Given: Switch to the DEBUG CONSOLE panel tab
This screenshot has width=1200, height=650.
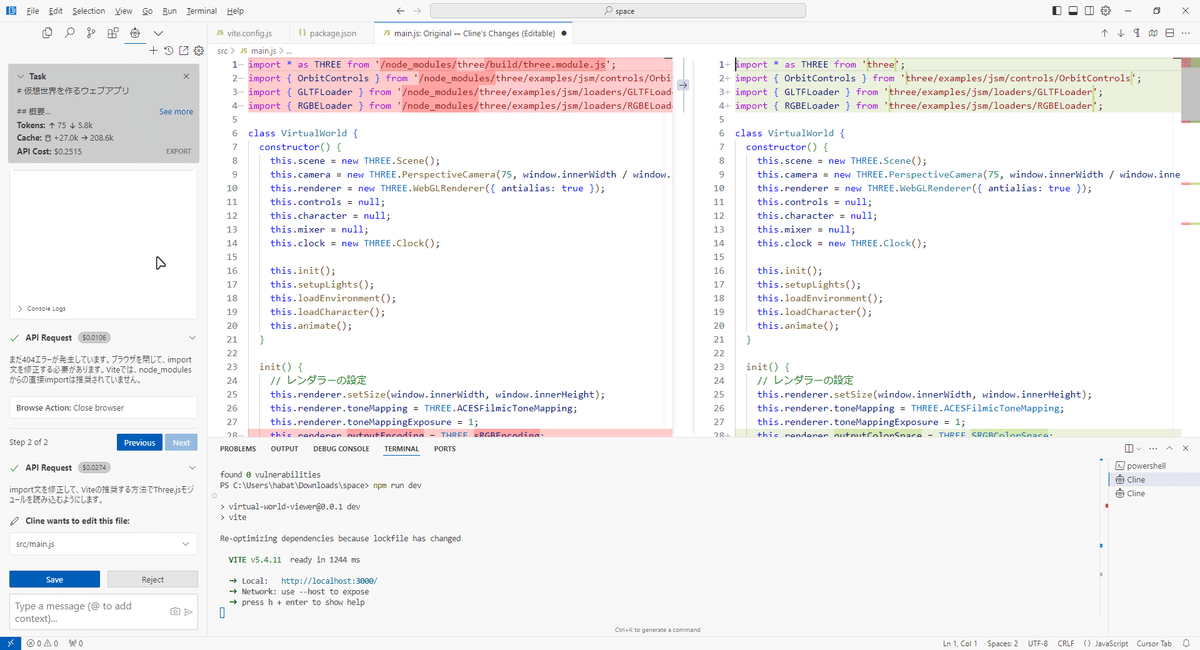Looking at the screenshot, I should point(341,449).
